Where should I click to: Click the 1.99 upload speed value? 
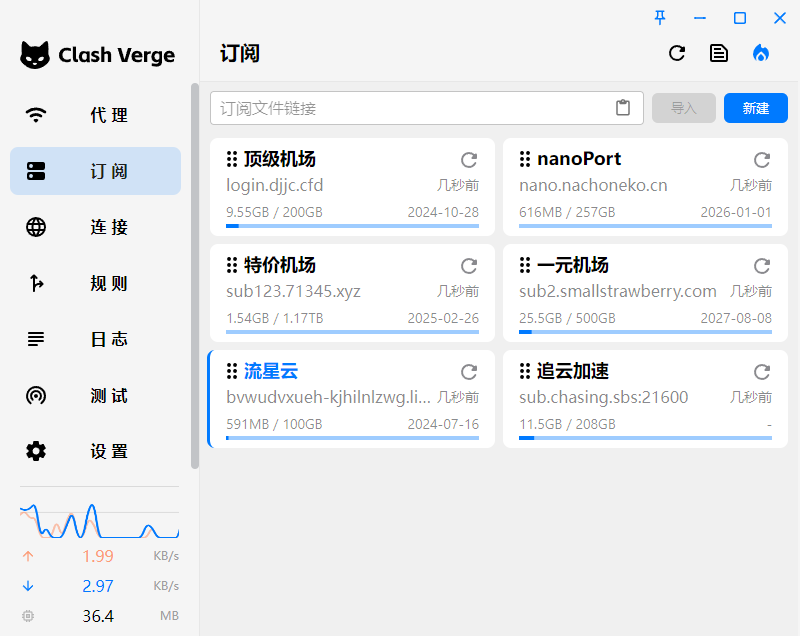pos(98,556)
